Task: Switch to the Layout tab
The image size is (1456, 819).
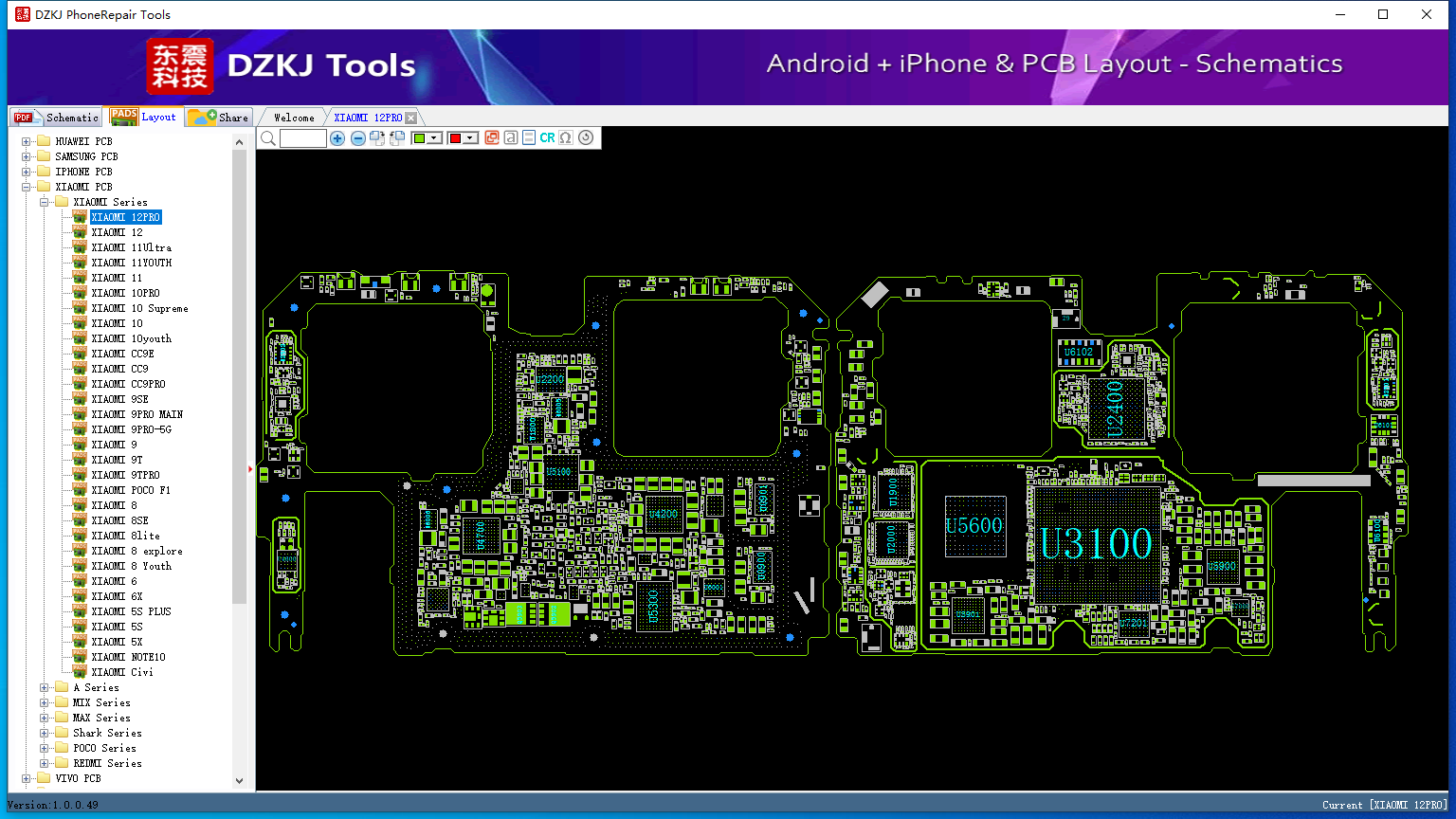Action: click(144, 117)
